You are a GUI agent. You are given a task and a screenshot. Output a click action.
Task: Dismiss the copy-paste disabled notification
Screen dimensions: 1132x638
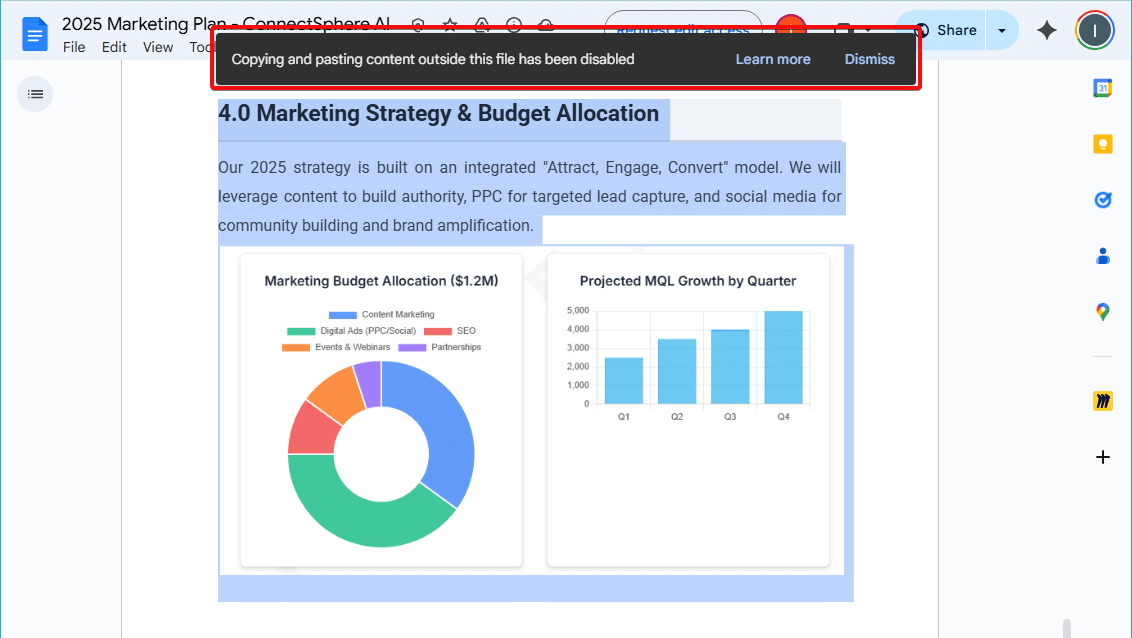coord(869,59)
